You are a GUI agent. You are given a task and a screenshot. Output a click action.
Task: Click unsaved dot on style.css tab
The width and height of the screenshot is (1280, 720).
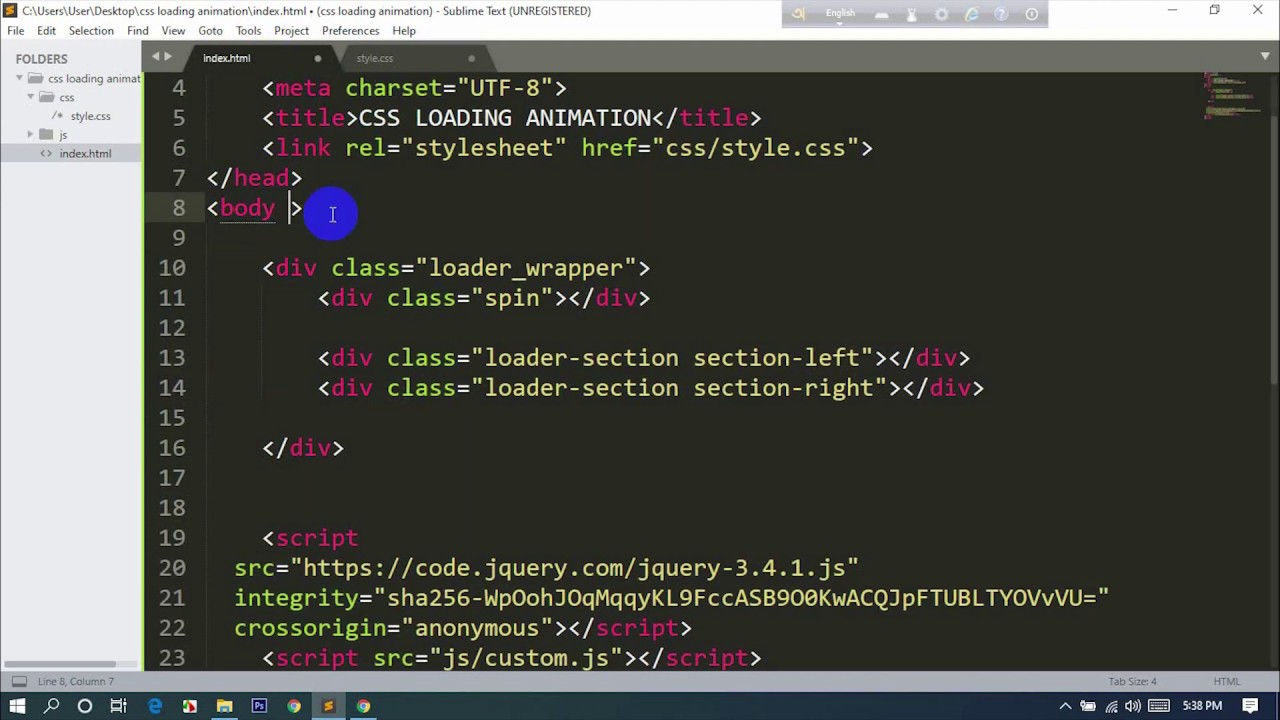pyautogui.click(x=472, y=58)
